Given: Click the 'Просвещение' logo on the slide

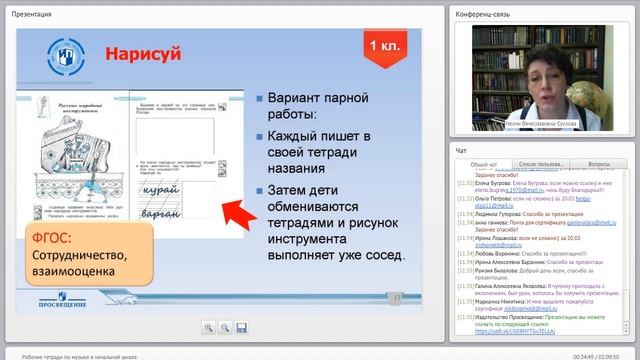Looking at the screenshot, I should (62, 300).
